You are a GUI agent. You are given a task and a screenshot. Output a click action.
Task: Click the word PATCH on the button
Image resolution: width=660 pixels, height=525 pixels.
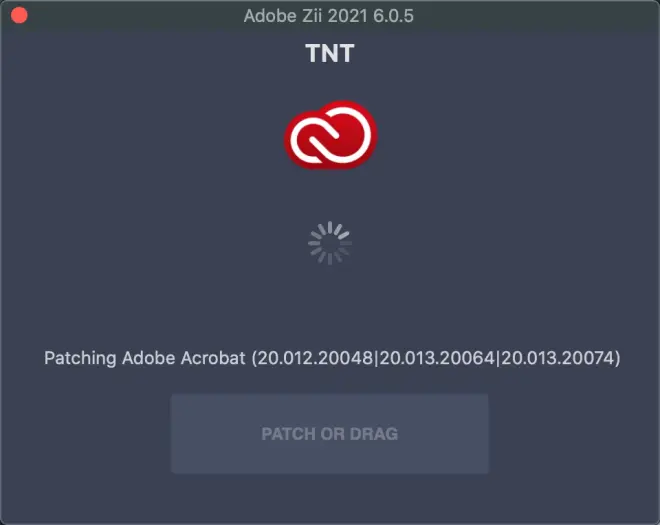point(288,434)
